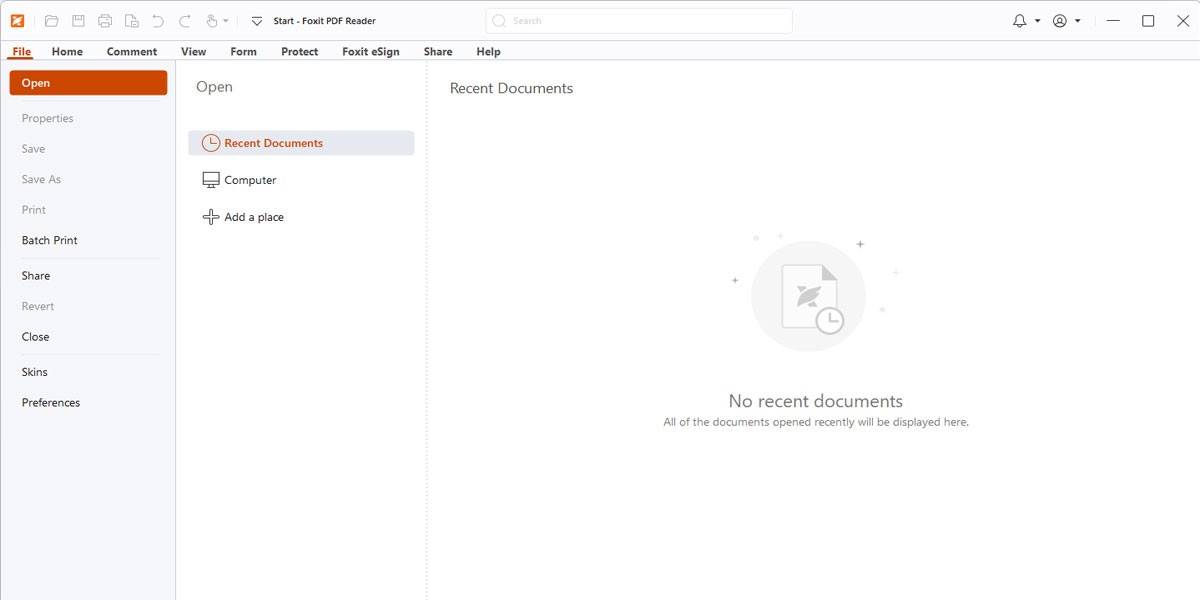Choose Batch Print in the sidebar
Viewport: 1200px width, 600px height.
click(50, 241)
